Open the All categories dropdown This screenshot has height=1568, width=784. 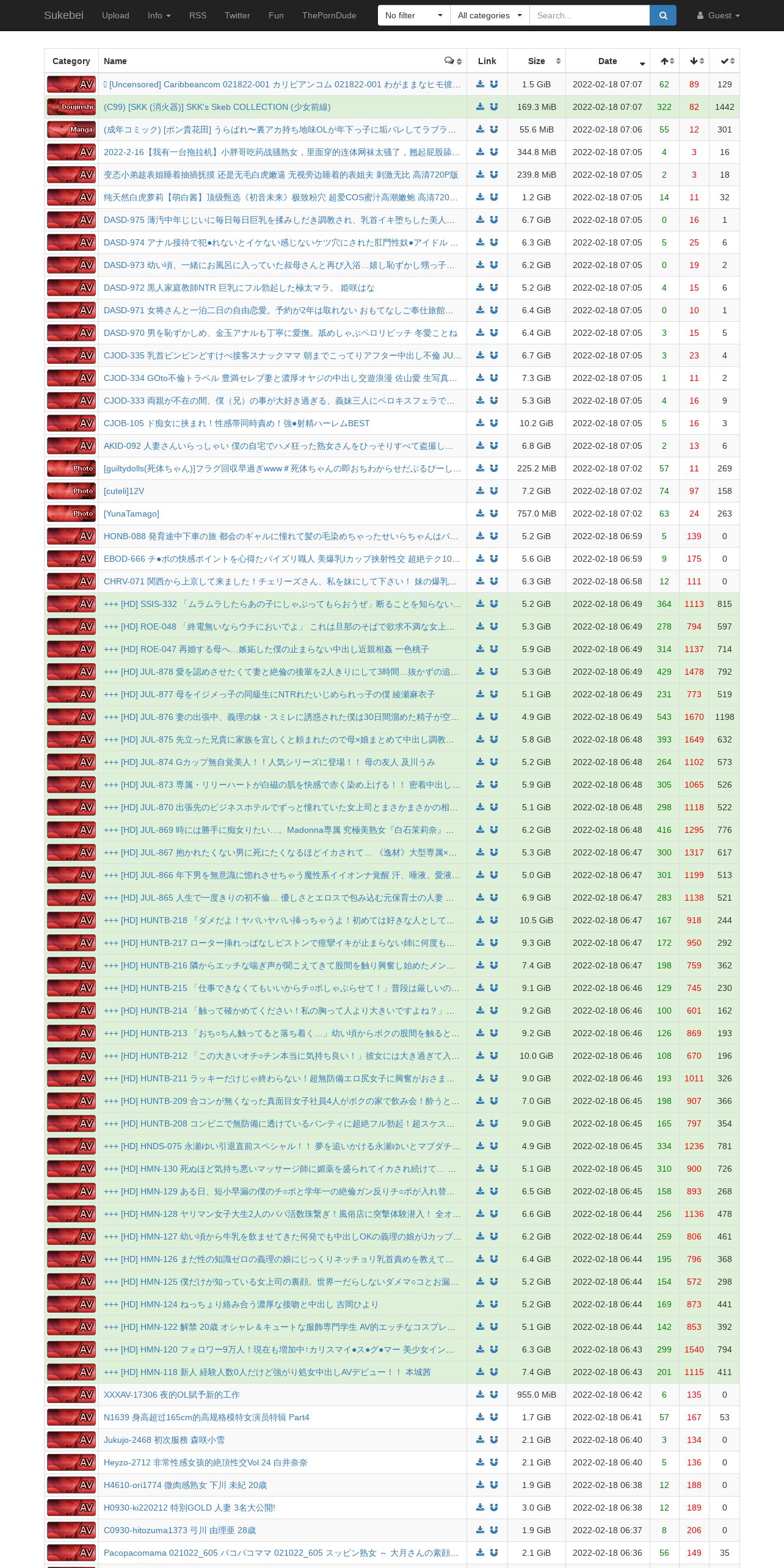click(490, 15)
